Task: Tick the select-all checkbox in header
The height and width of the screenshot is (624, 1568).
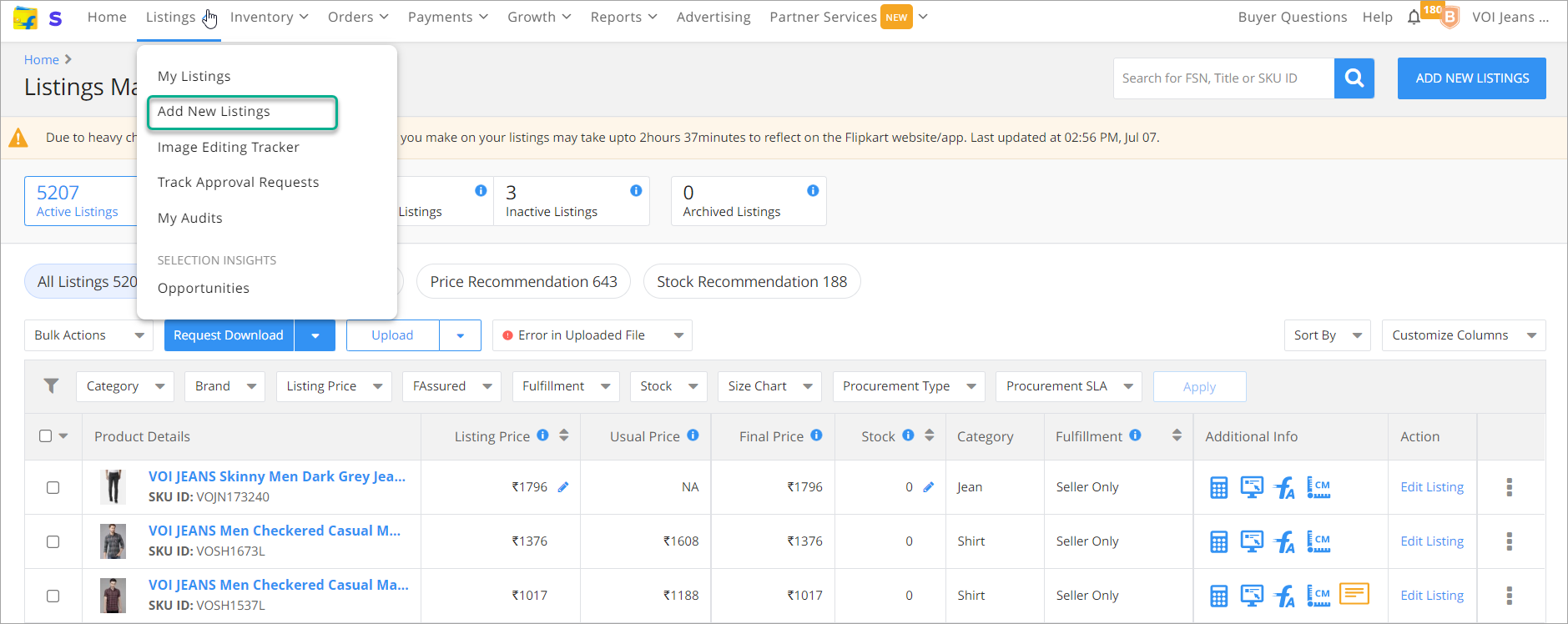Action: pyautogui.click(x=46, y=435)
